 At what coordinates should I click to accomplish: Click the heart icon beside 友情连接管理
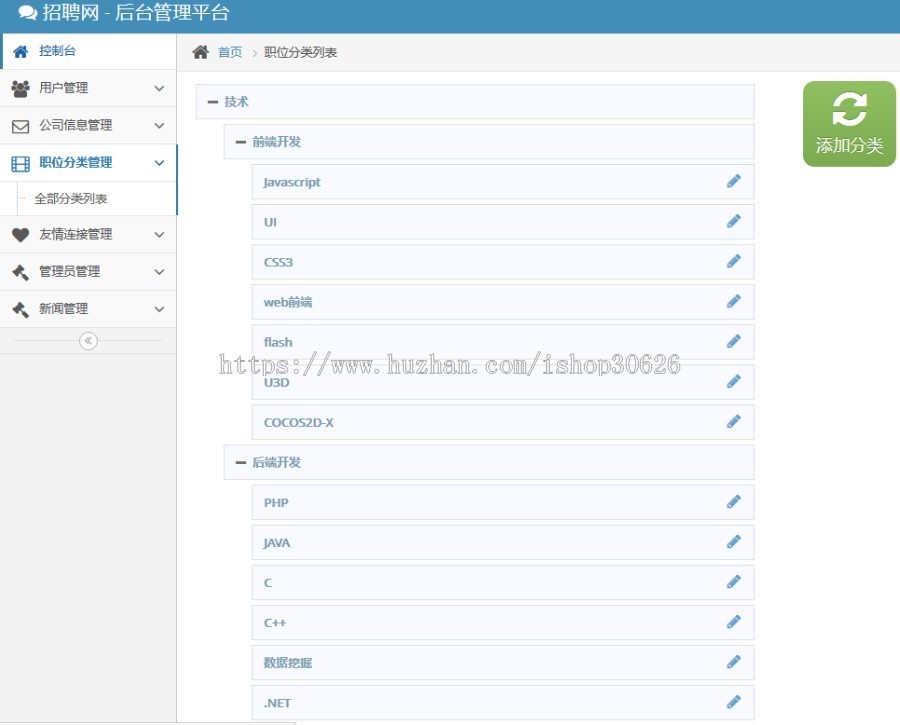[x=20, y=235]
